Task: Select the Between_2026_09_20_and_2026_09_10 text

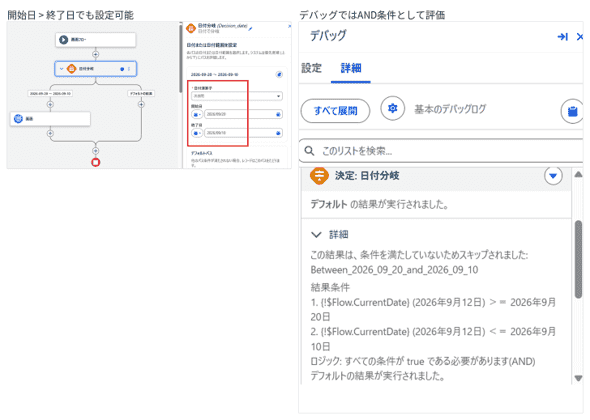Action: pyautogui.click(x=394, y=270)
